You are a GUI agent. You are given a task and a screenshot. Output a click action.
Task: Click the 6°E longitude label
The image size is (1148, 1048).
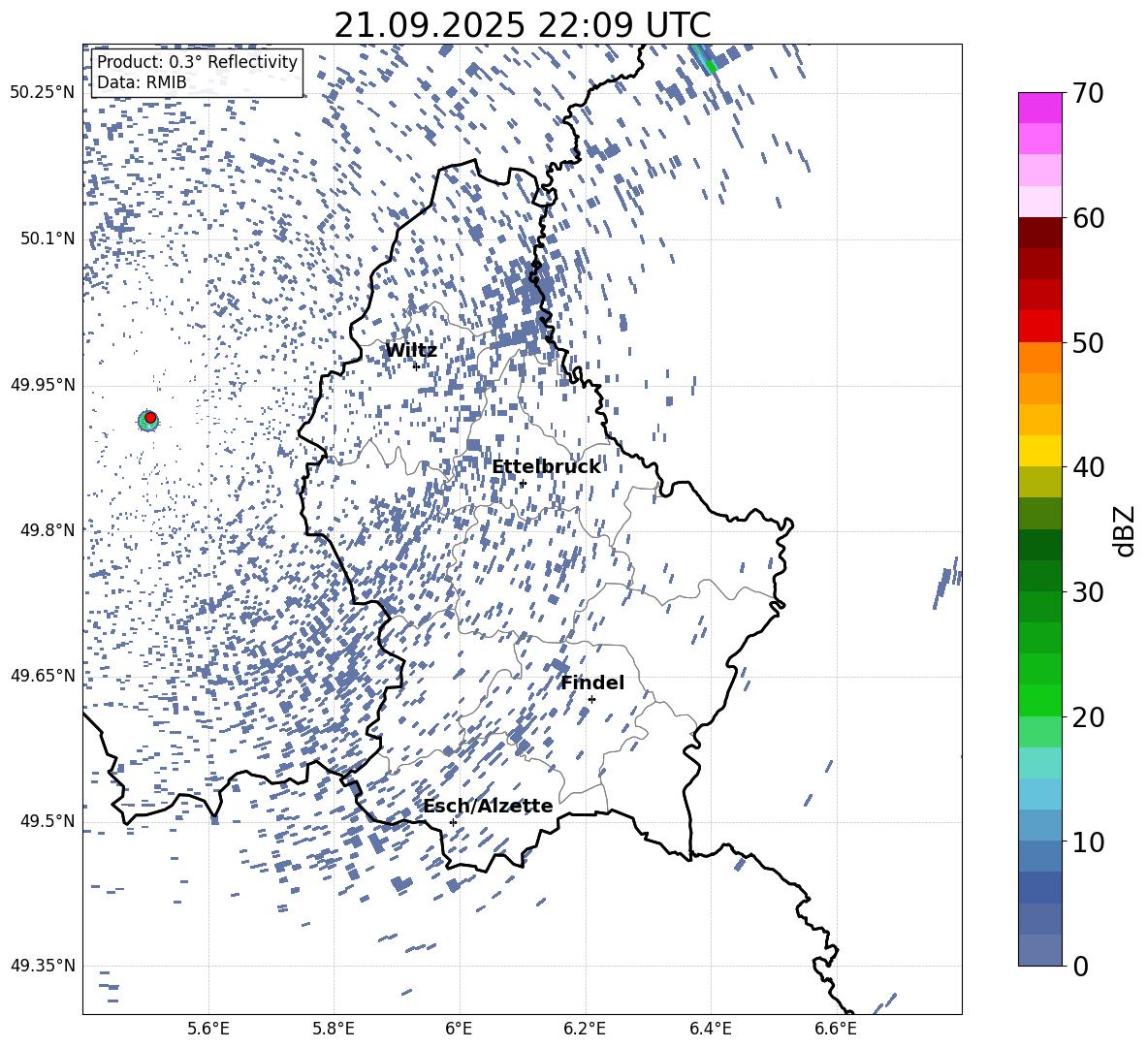tap(459, 1029)
